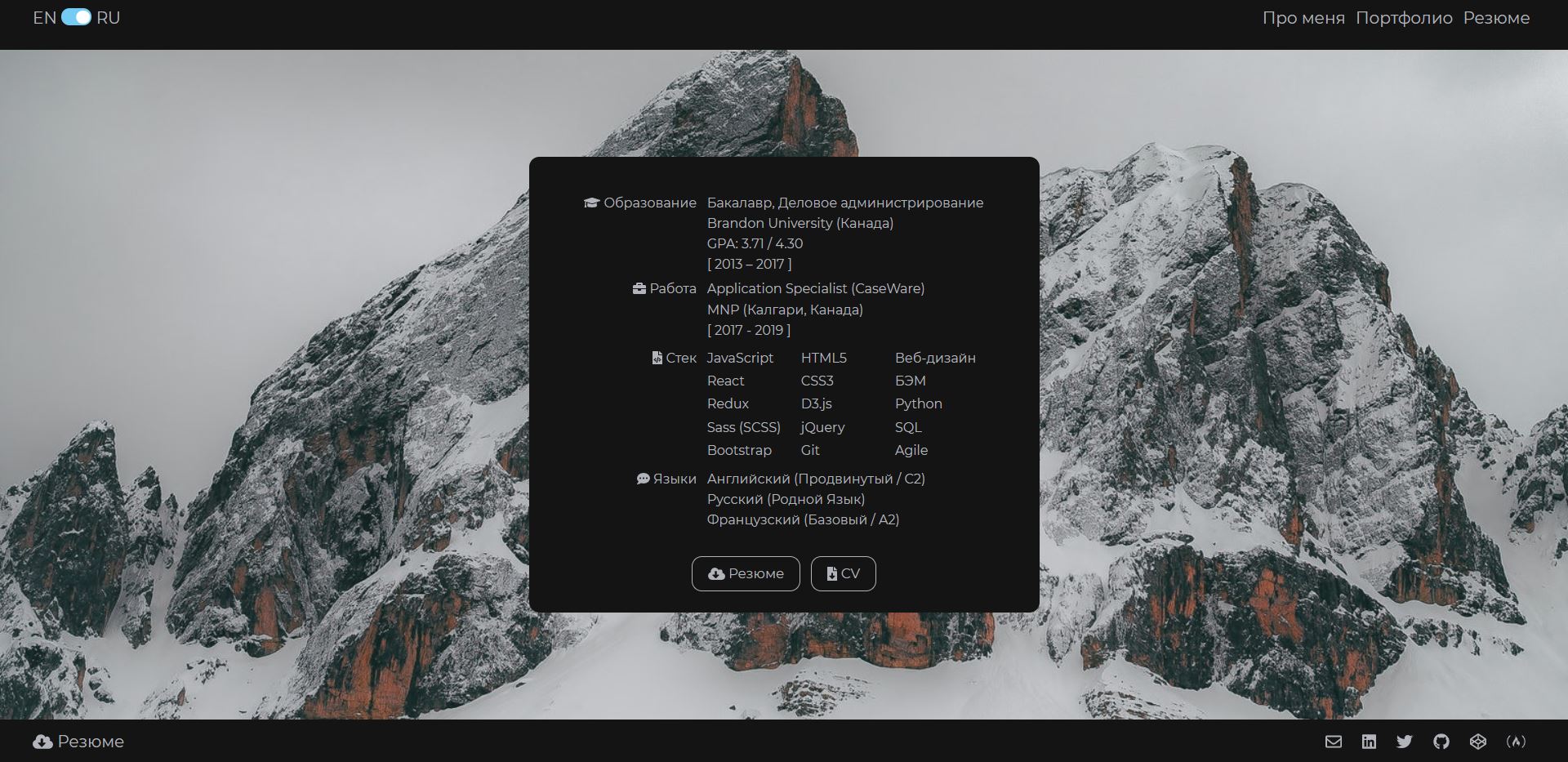Click the БЭМ skill

(x=911, y=381)
